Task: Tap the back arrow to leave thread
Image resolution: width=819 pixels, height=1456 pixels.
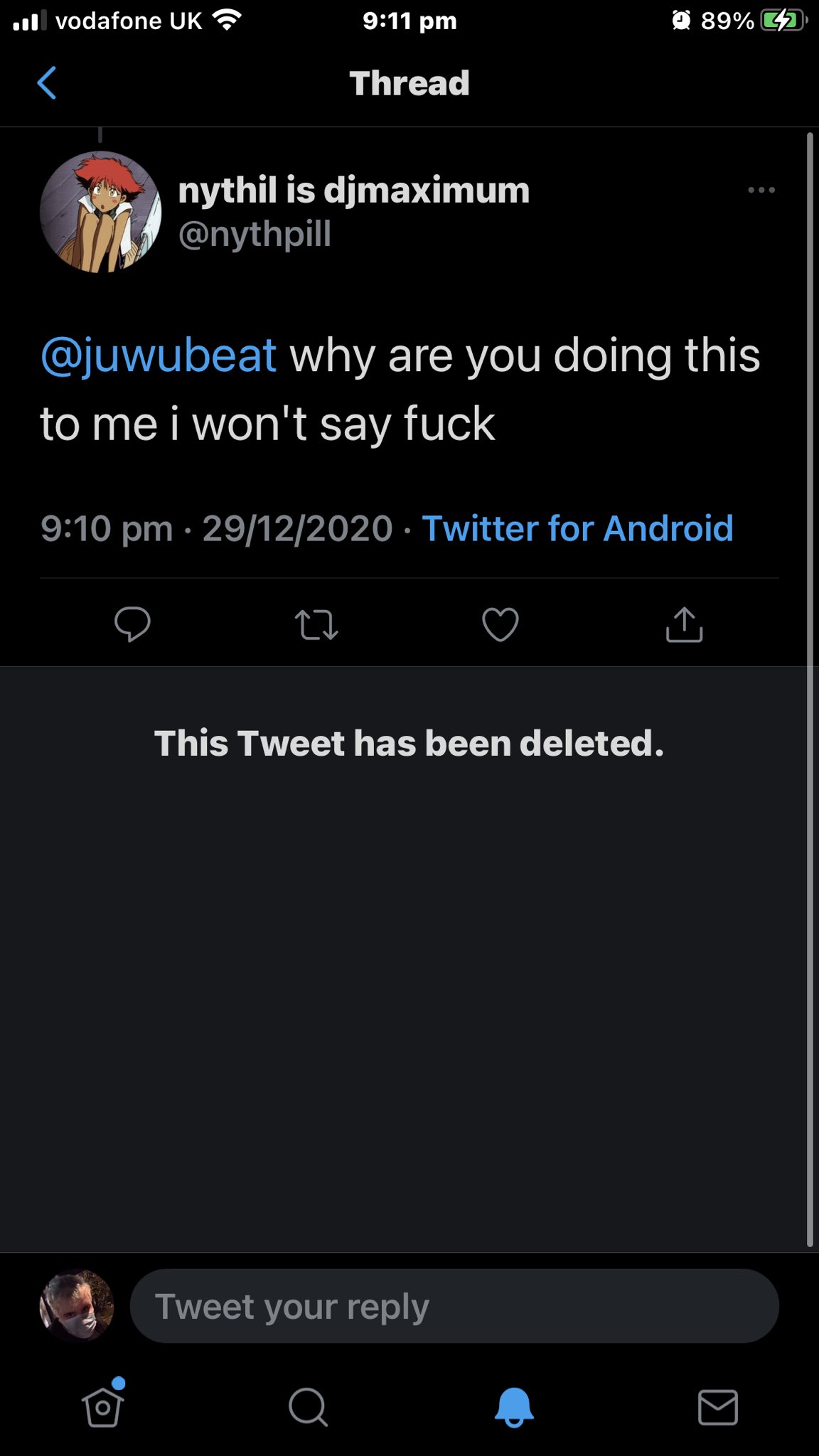Action: [47, 82]
